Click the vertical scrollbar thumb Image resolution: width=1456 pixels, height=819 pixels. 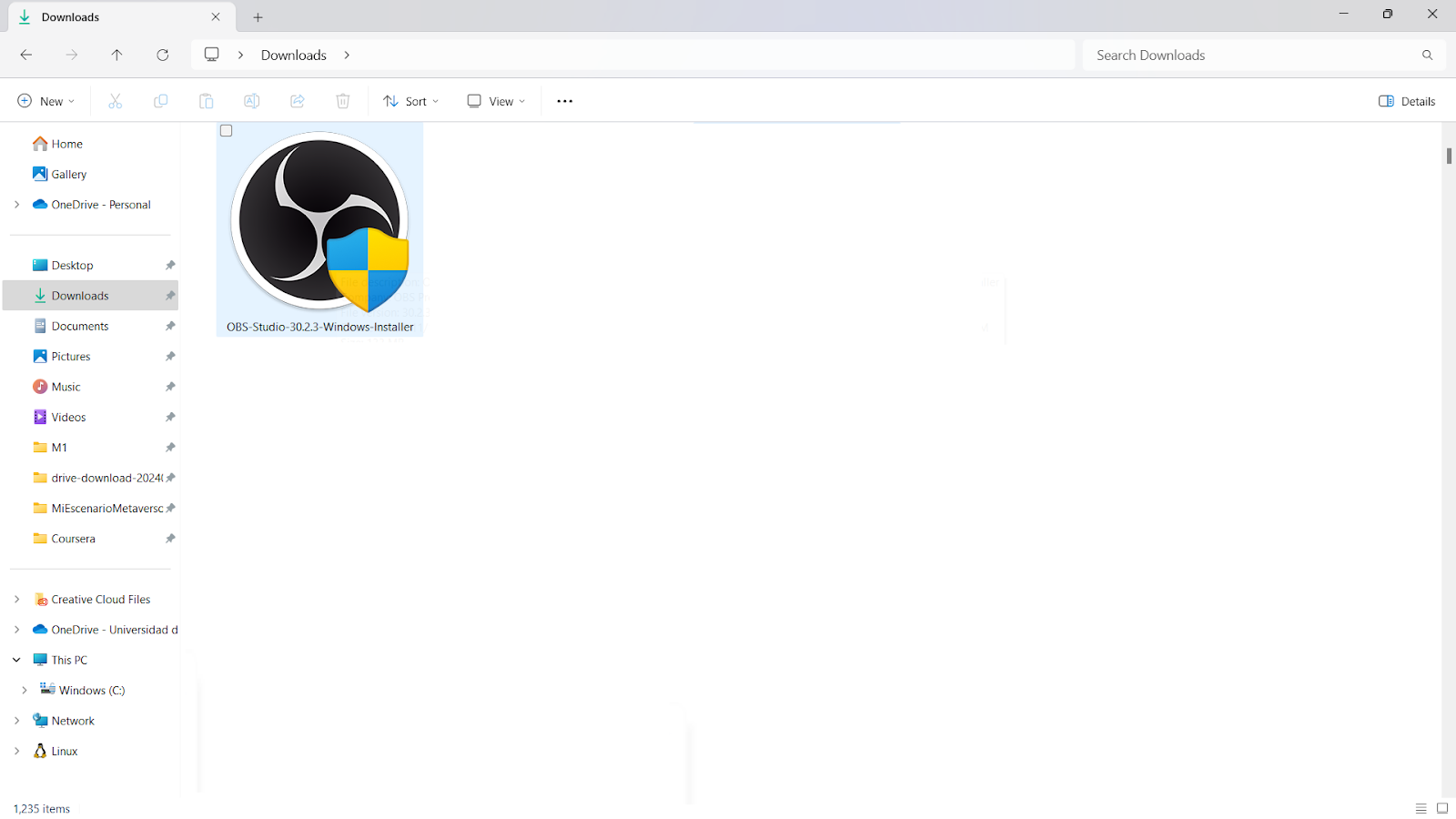pyautogui.click(x=1449, y=156)
